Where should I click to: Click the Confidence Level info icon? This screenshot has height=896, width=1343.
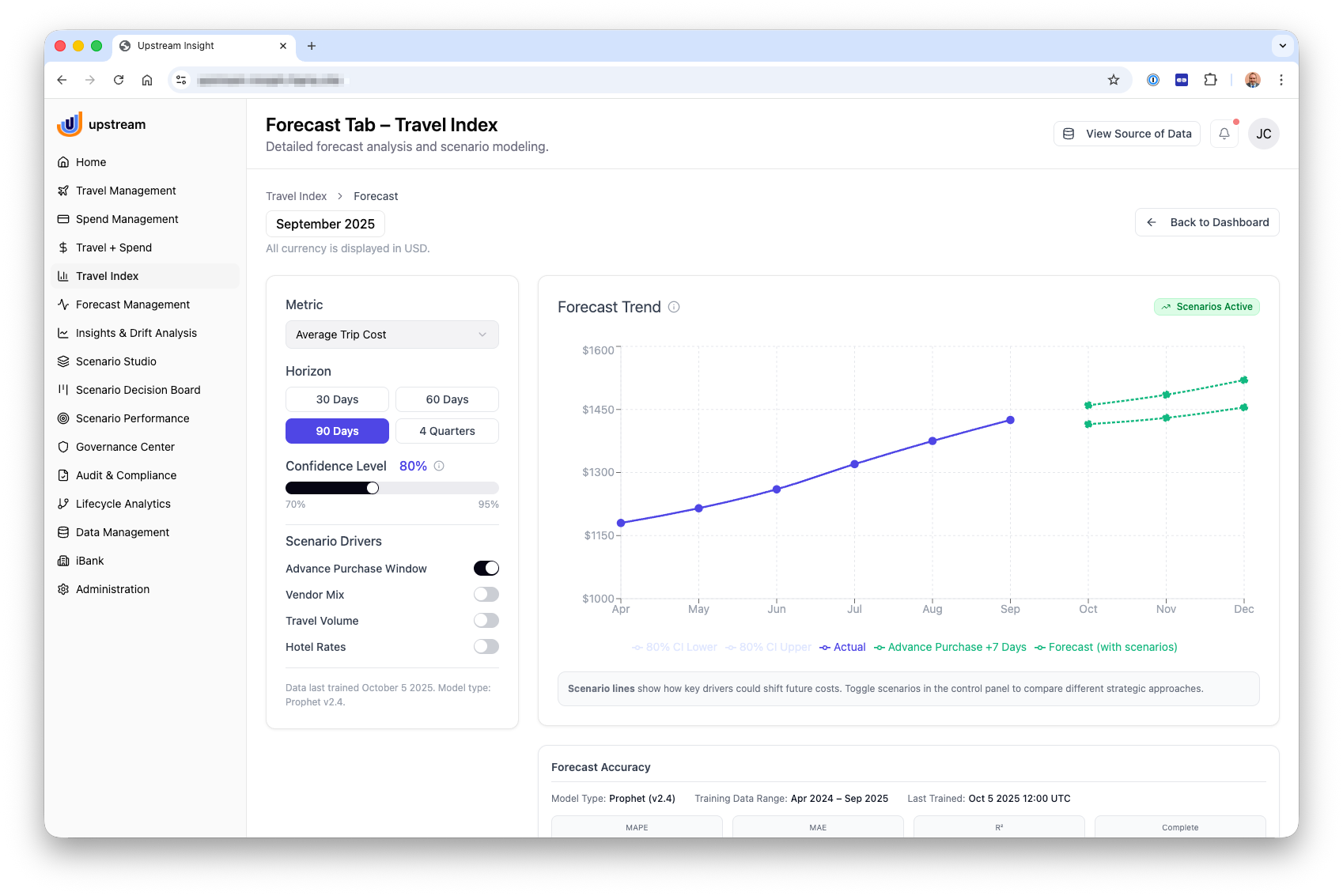point(439,466)
